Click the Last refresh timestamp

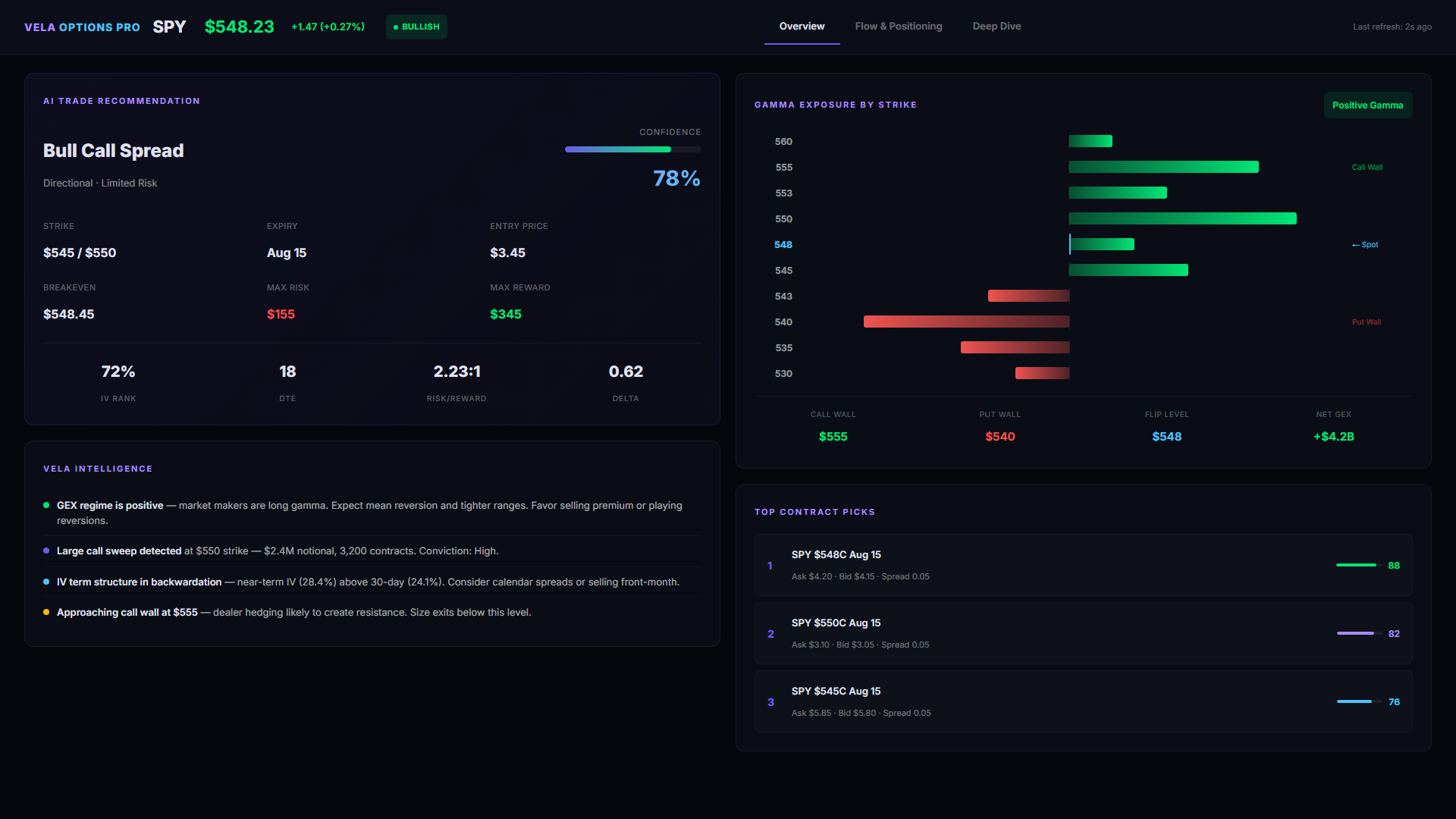click(1392, 27)
